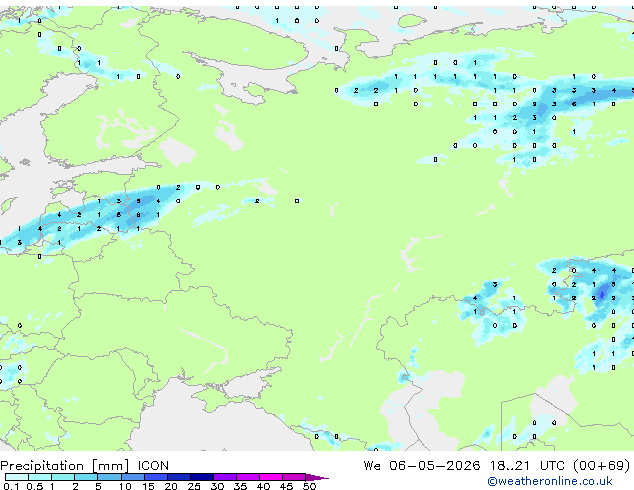Select the lightest cyan swatch between 0.1 and 0.5
Viewport: 634px width, 490px height.
click(x=17, y=477)
